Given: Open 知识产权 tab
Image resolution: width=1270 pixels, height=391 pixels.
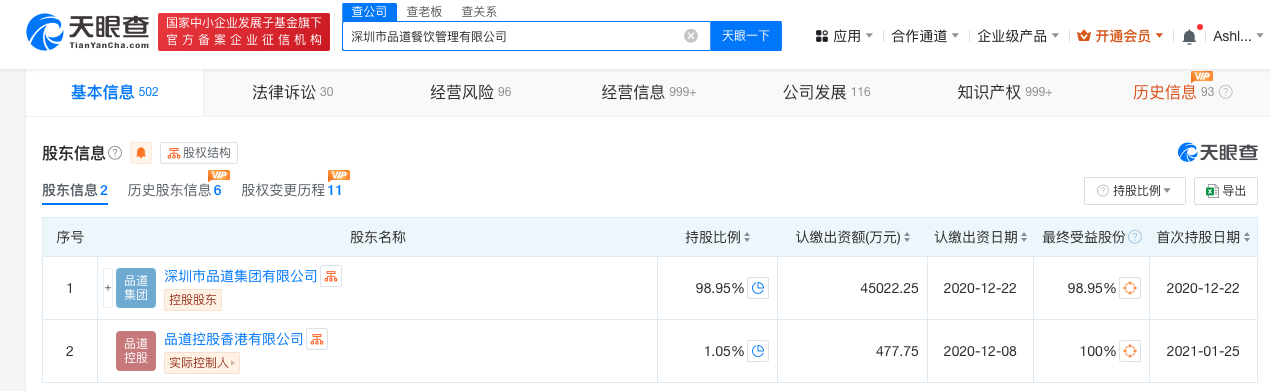Looking at the screenshot, I should [1004, 93].
